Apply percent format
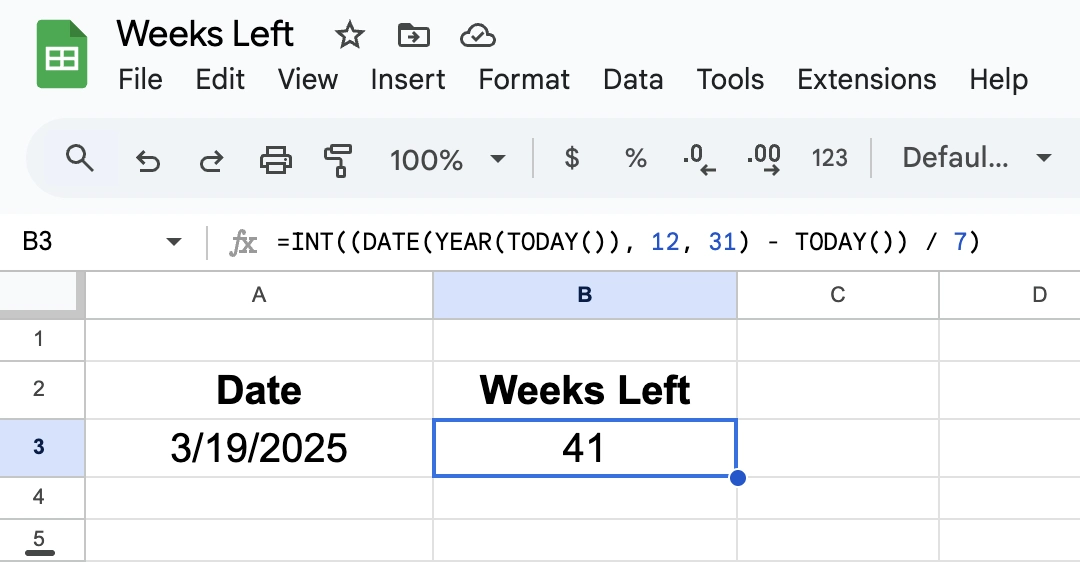The height and width of the screenshot is (562, 1080). 635,158
